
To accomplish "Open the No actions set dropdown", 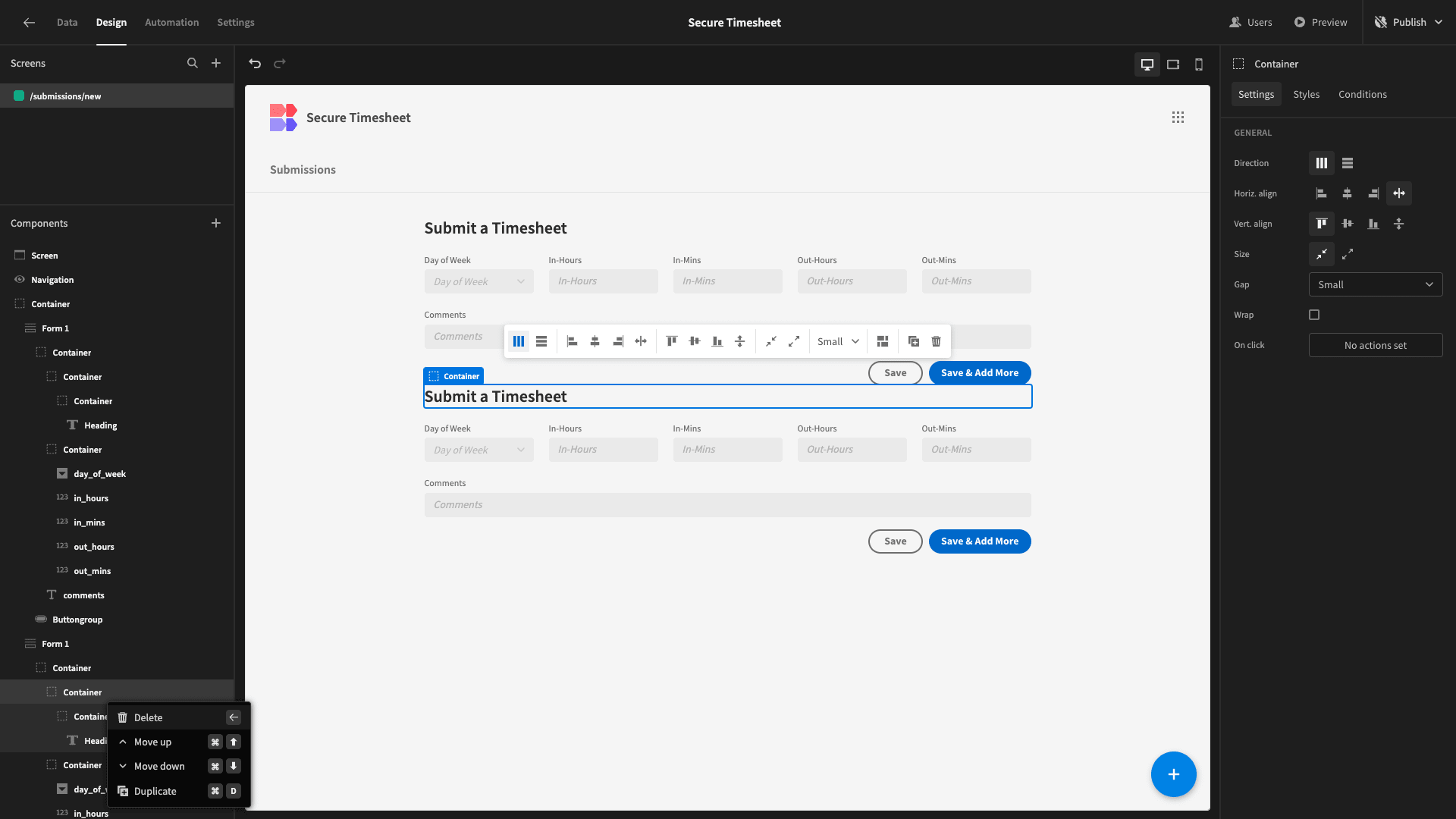I will [x=1375, y=345].
